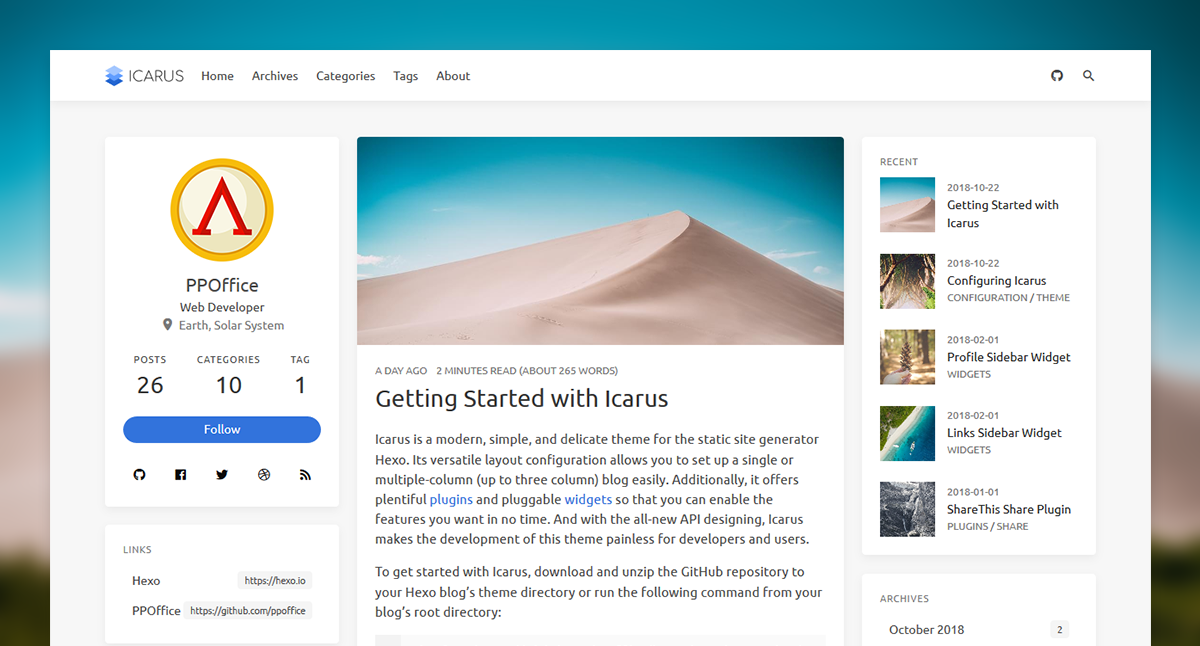1200x646 pixels.
Task: Click the 'Web Developer' profile subtitle
Action: point(222,307)
